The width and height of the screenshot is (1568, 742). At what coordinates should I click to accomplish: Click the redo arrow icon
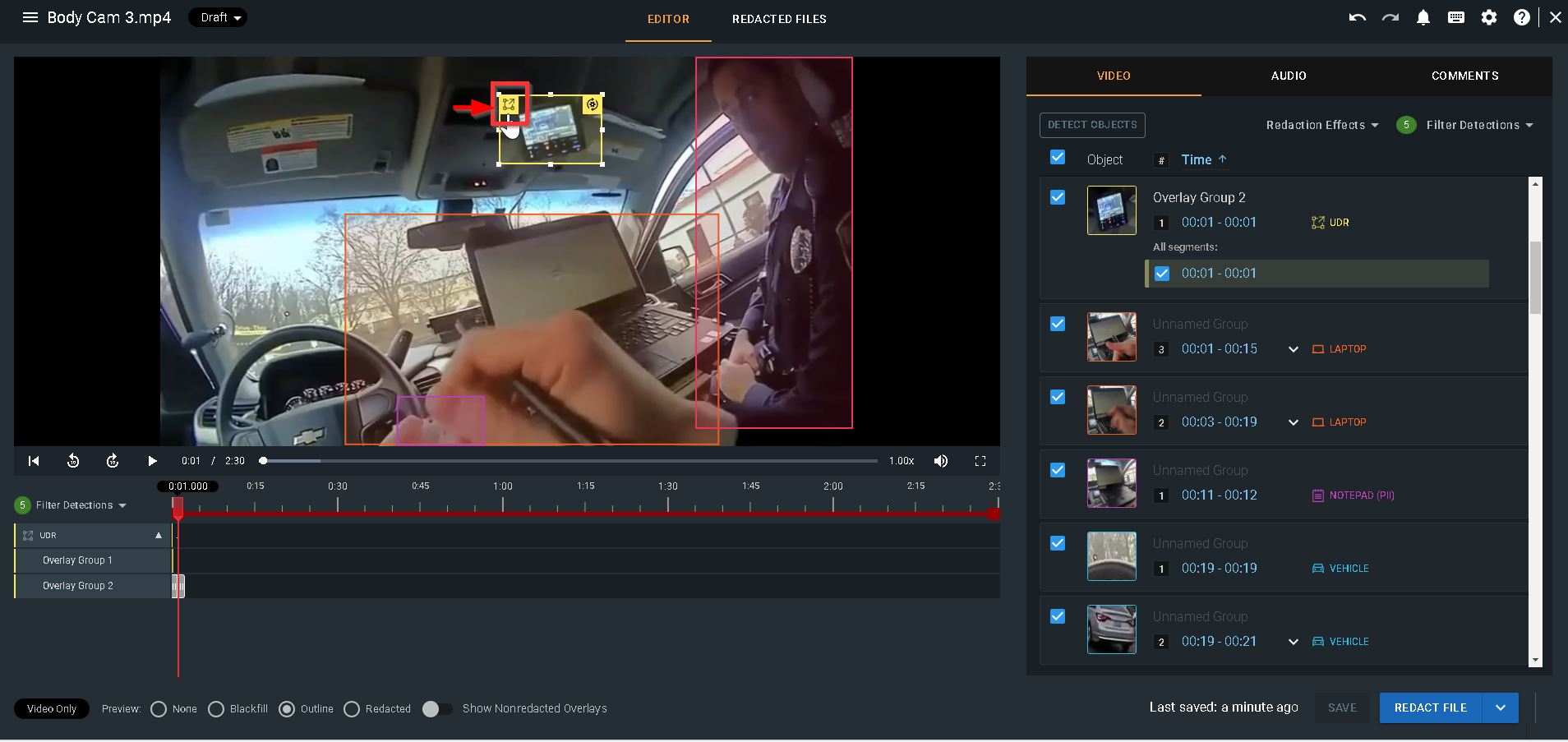(1390, 17)
